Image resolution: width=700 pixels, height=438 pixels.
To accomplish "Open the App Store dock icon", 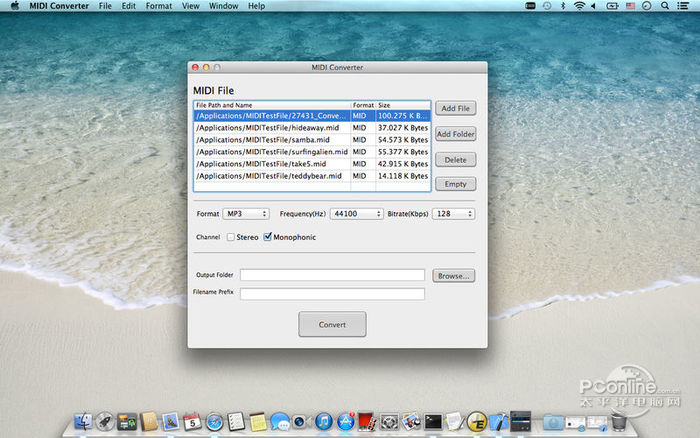I will click(x=346, y=421).
